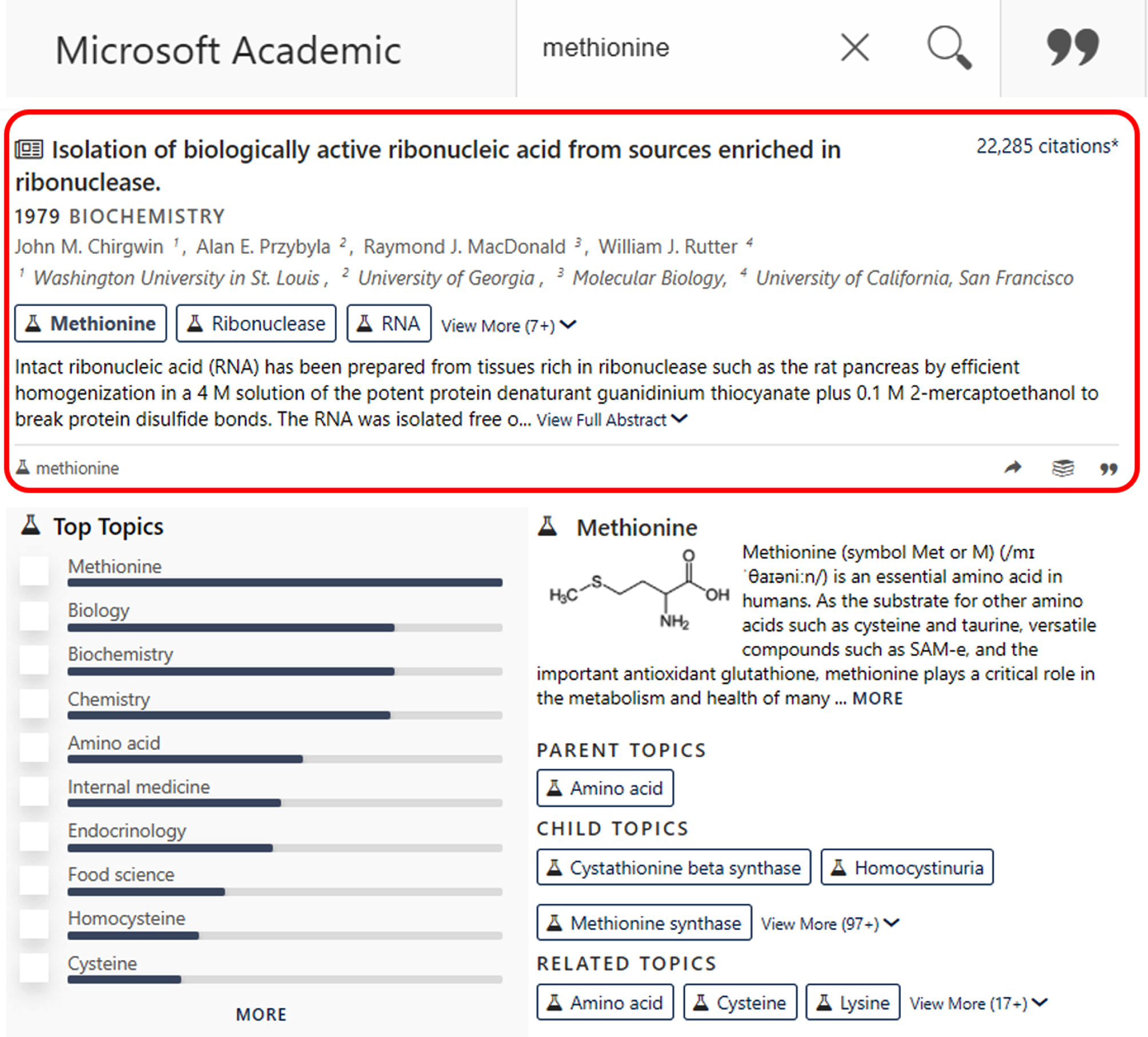Tick the Biochemistry topic checkbox
The height and width of the screenshot is (1037, 1148).
(x=34, y=659)
